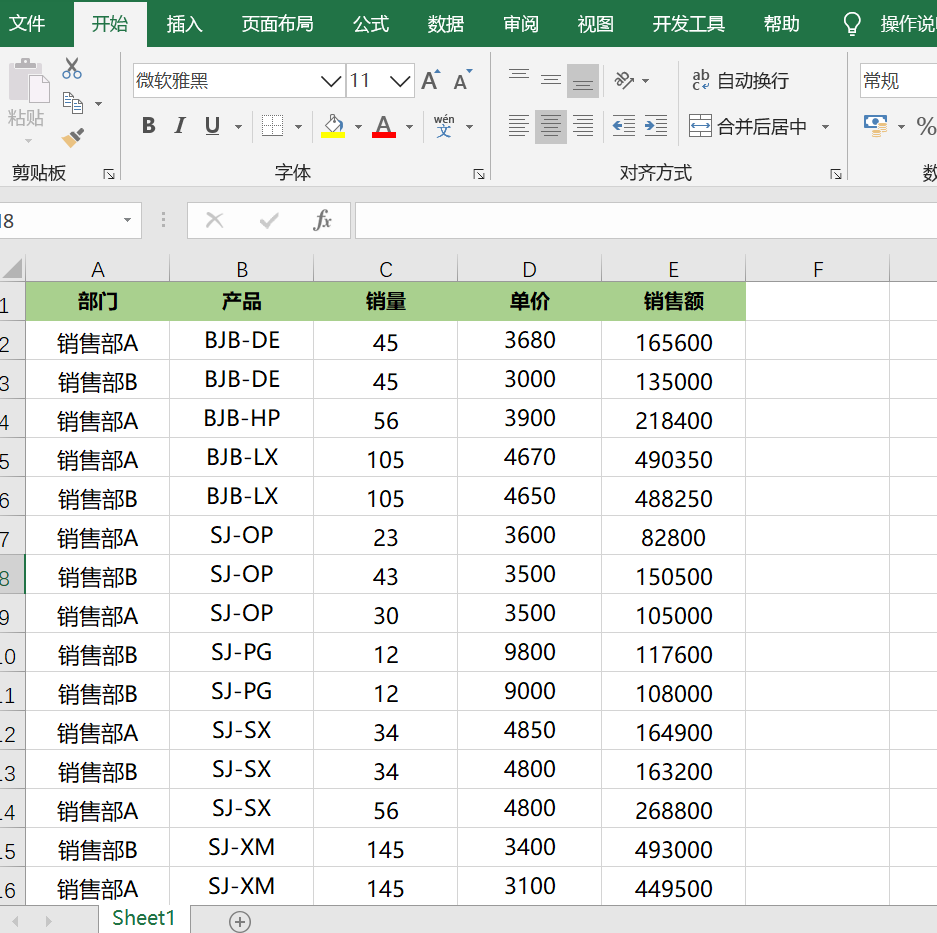Click the 合并后居中 merge button
Viewport: 937px width, 933px height.
point(750,126)
